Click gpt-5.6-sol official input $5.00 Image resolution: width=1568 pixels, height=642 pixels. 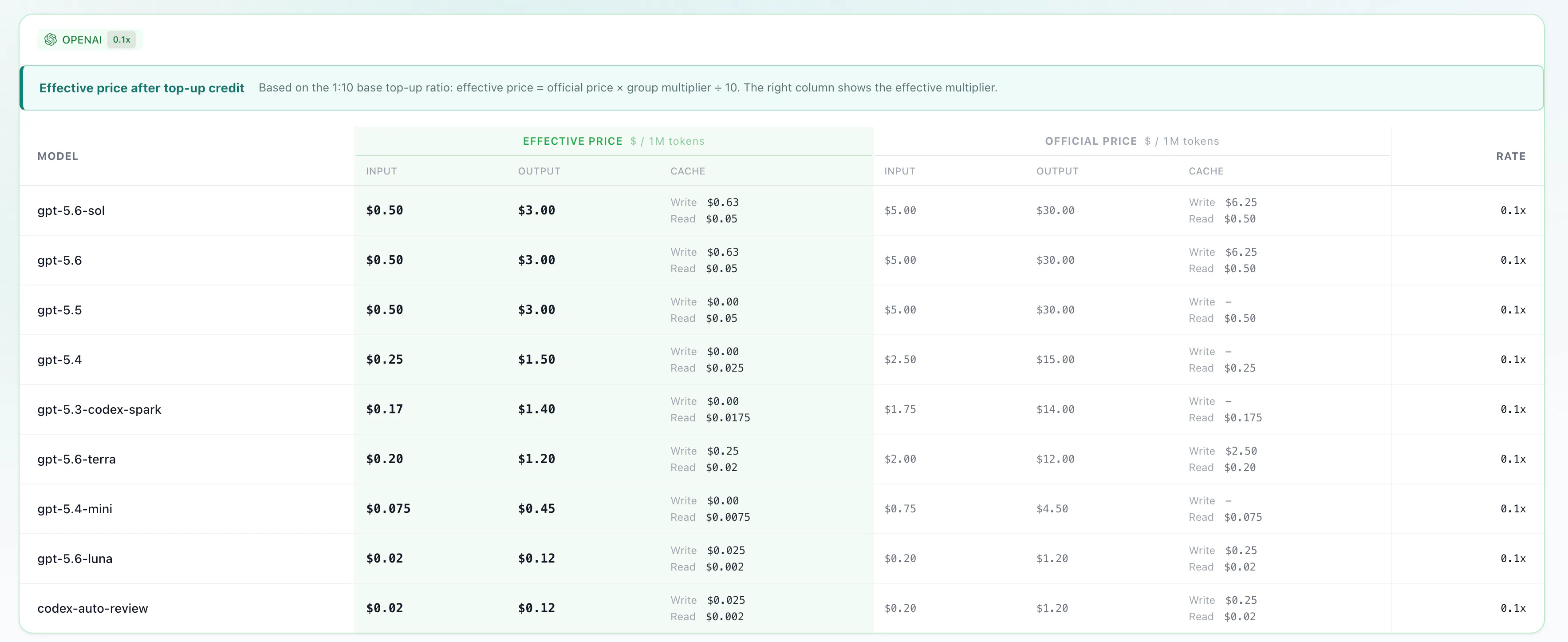coord(900,210)
